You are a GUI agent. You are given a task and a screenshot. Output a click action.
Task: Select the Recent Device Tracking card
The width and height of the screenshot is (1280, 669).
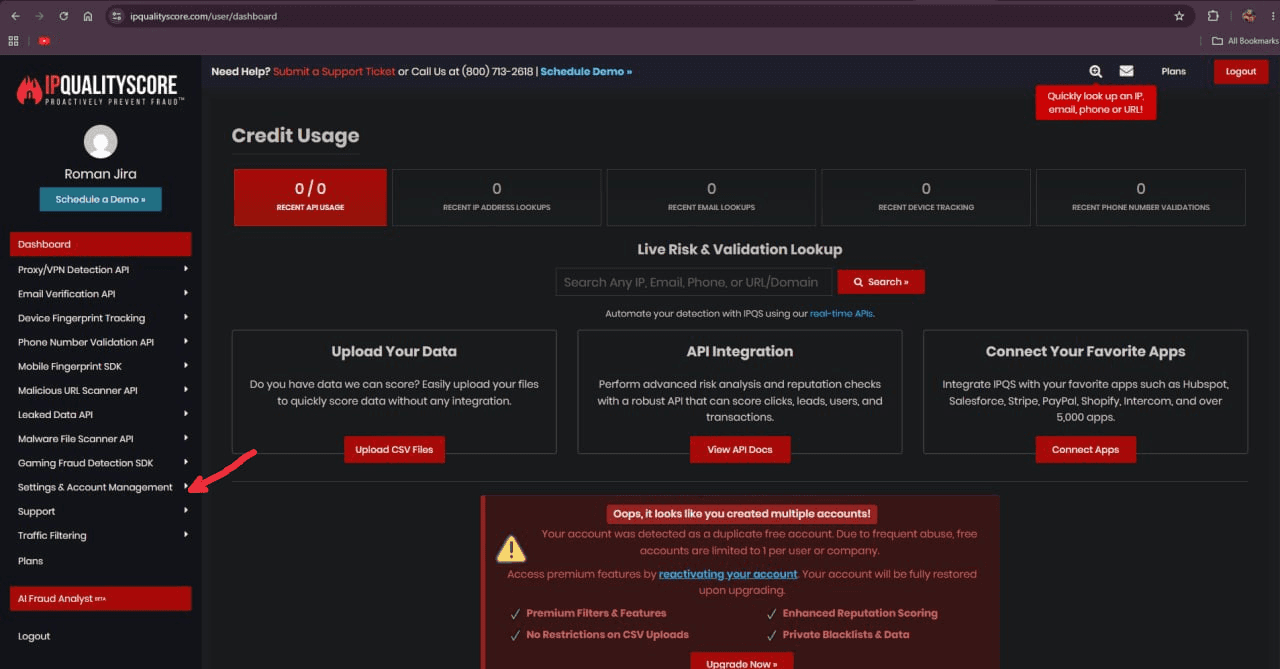pos(926,197)
